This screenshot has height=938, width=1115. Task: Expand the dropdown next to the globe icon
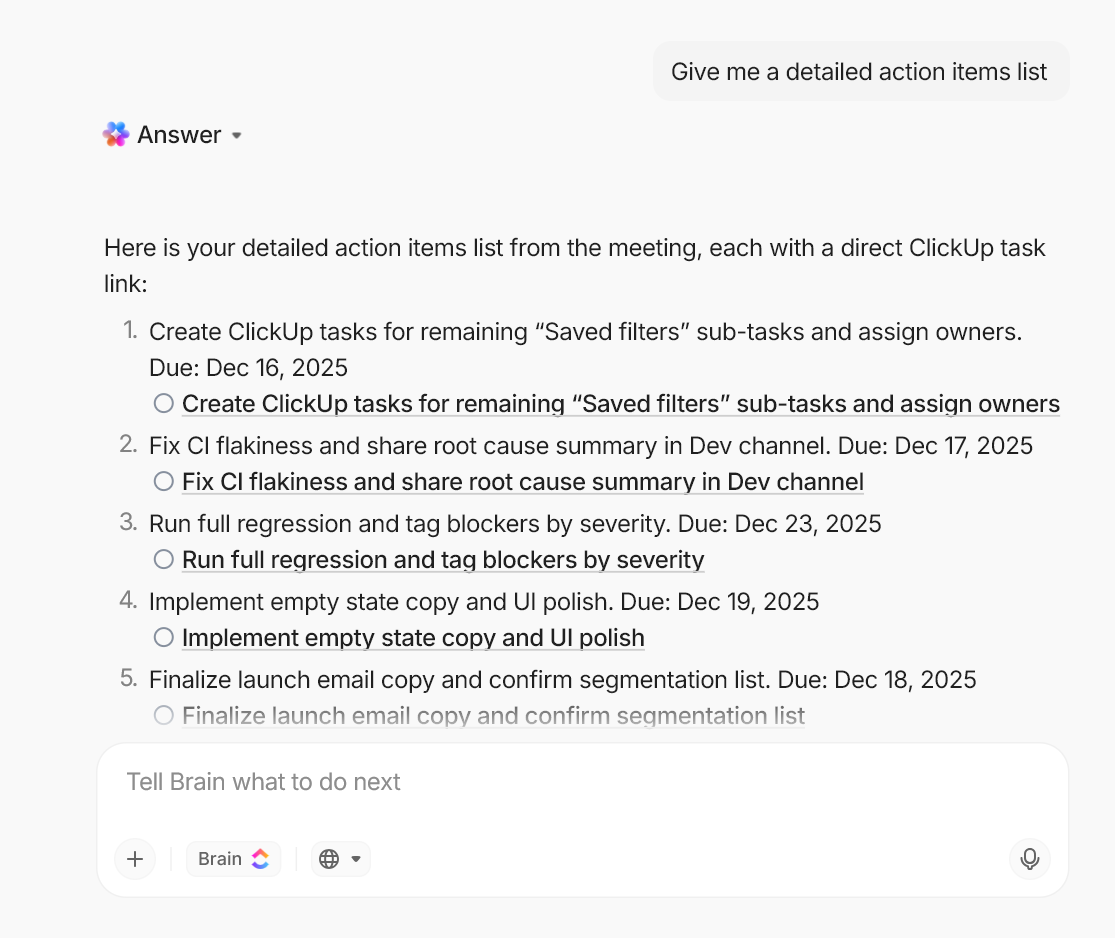[355, 858]
